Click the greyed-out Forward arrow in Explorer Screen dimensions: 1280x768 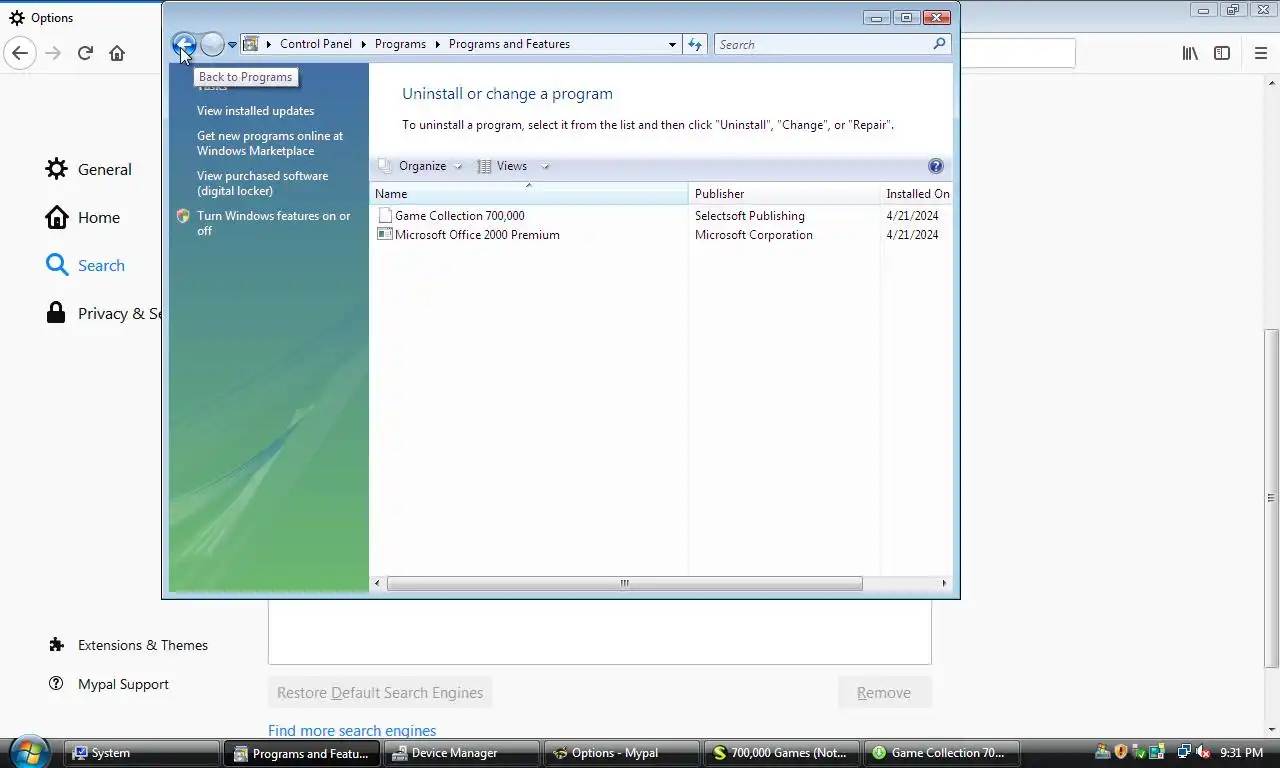tap(212, 44)
